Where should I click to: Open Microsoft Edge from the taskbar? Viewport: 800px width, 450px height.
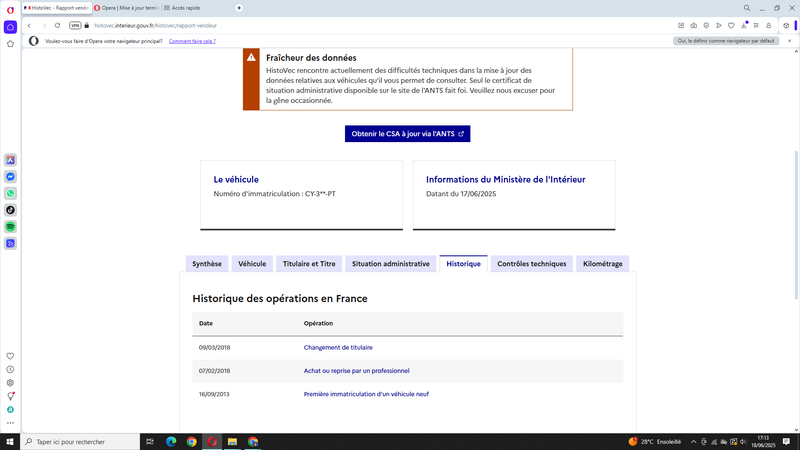171,442
